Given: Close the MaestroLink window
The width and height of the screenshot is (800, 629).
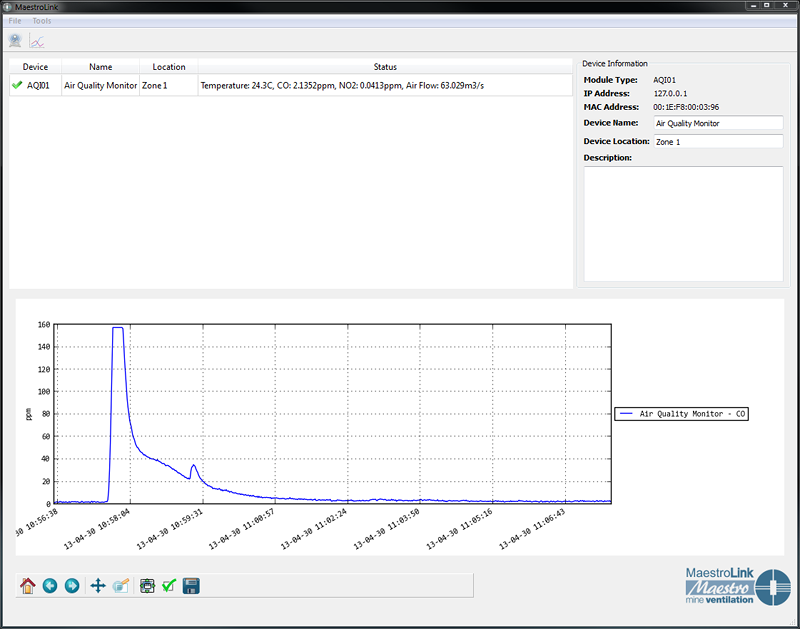Looking at the screenshot, I should [x=785, y=6].
